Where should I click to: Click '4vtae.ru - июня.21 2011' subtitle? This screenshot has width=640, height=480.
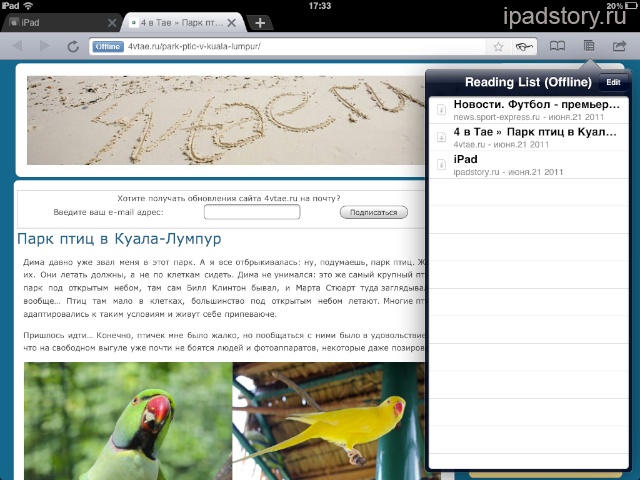pyautogui.click(x=501, y=144)
